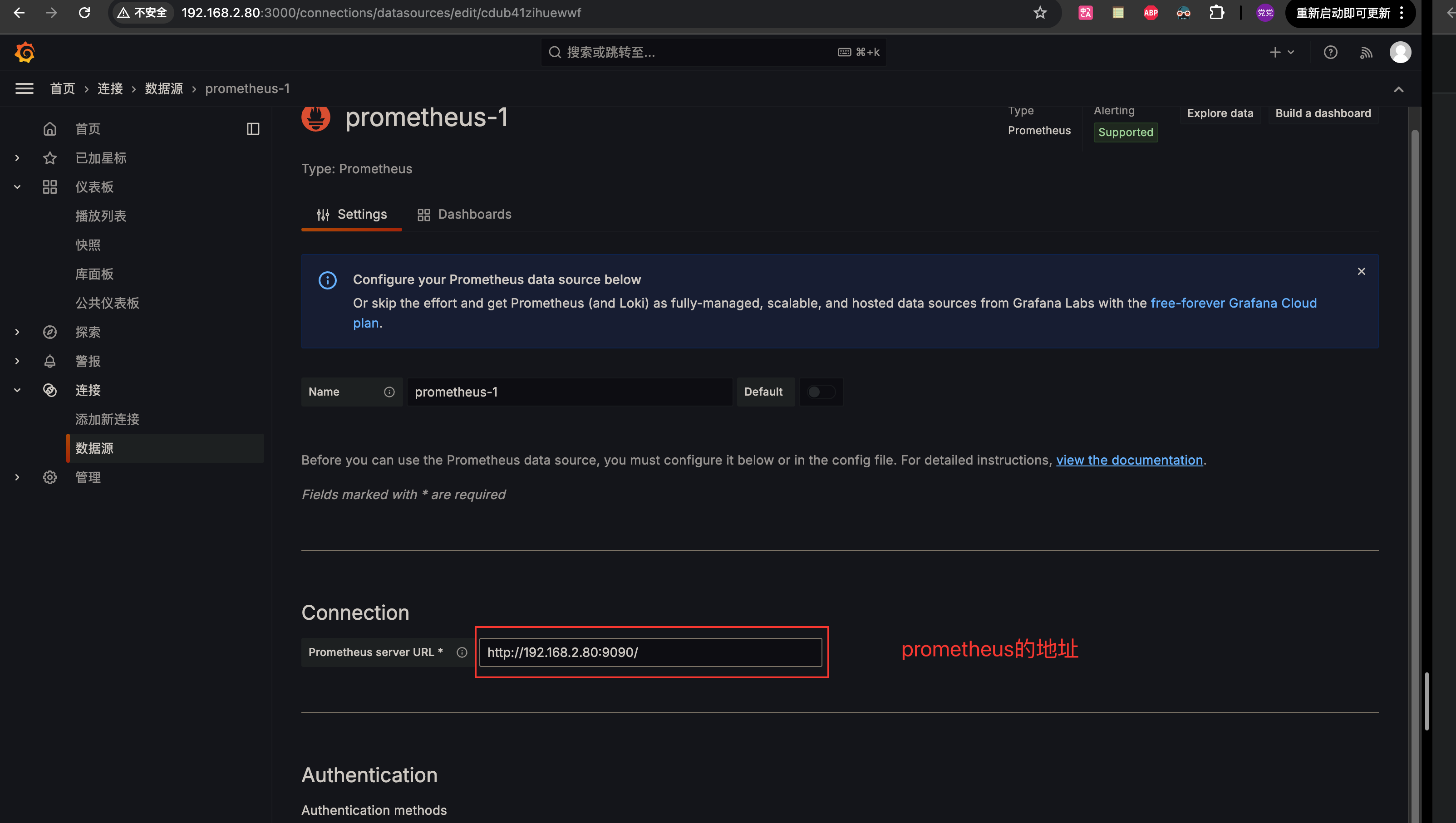Expand the 探索 sidebar section

click(x=17, y=332)
